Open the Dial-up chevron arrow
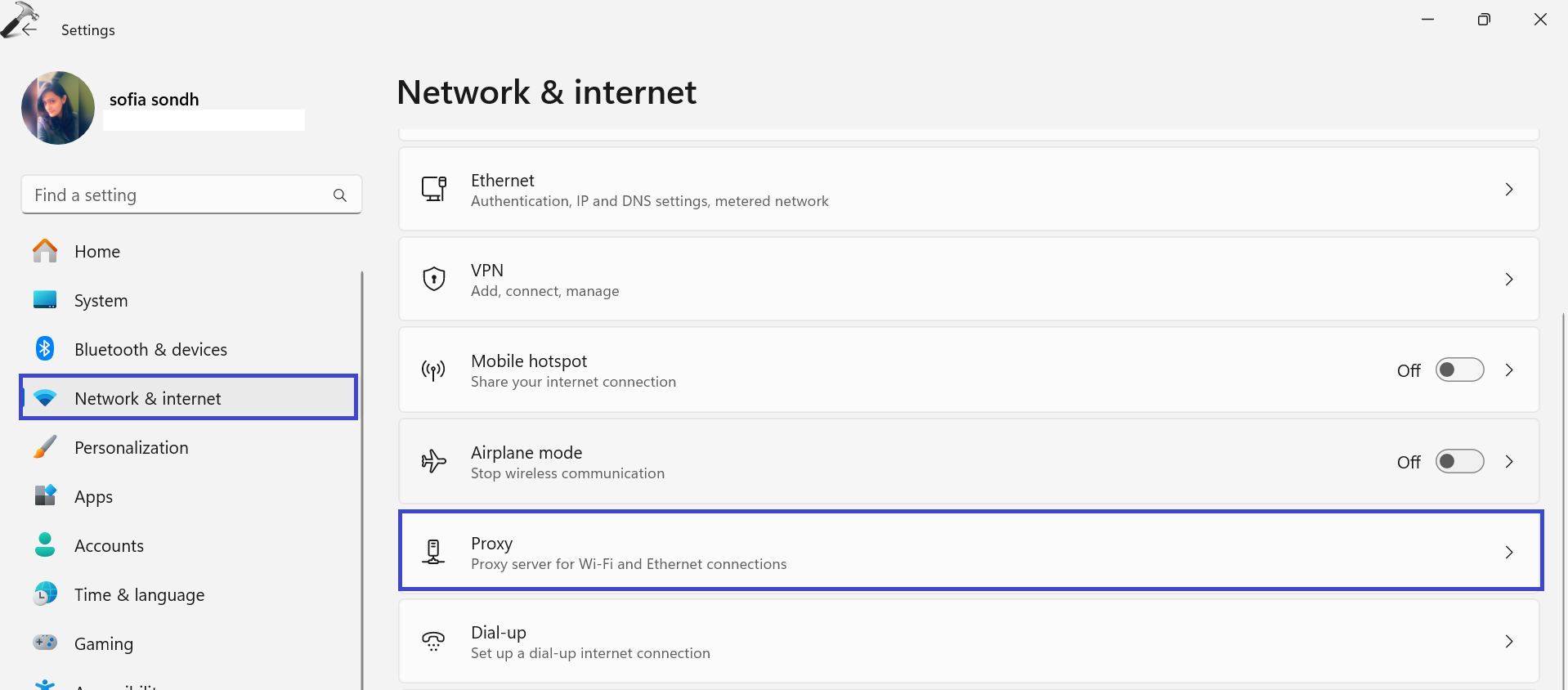This screenshot has height=690, width=1568. pyautogui.click(x=1509, y=642)
